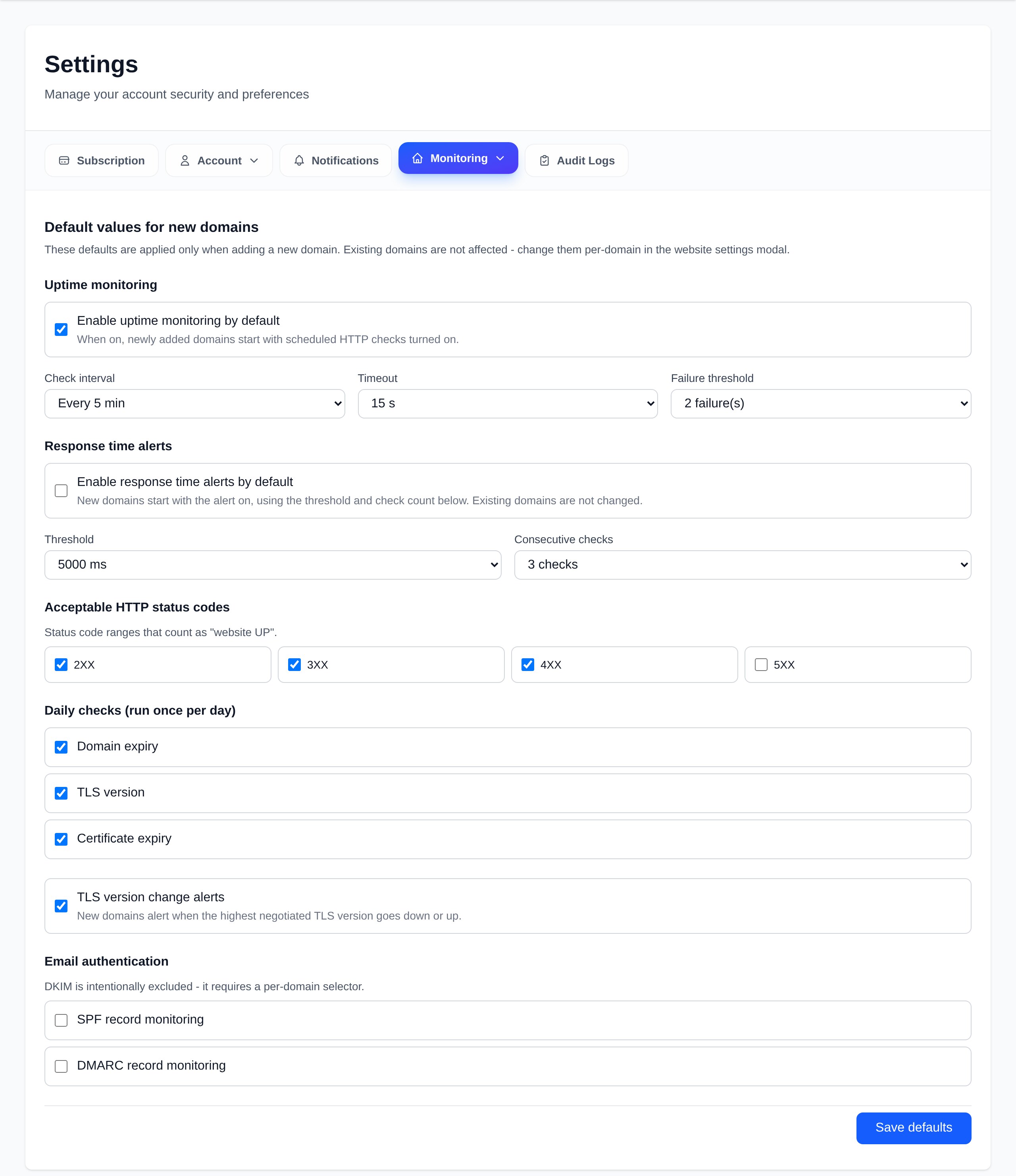Check the 5XX status code range
The height and width of the screenshot is (1176, 1016).
point(761,665)
